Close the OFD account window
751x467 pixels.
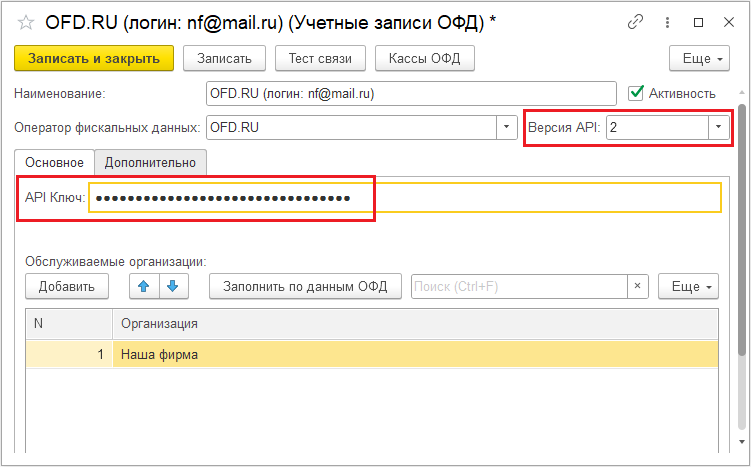click(x=729, y=21)
